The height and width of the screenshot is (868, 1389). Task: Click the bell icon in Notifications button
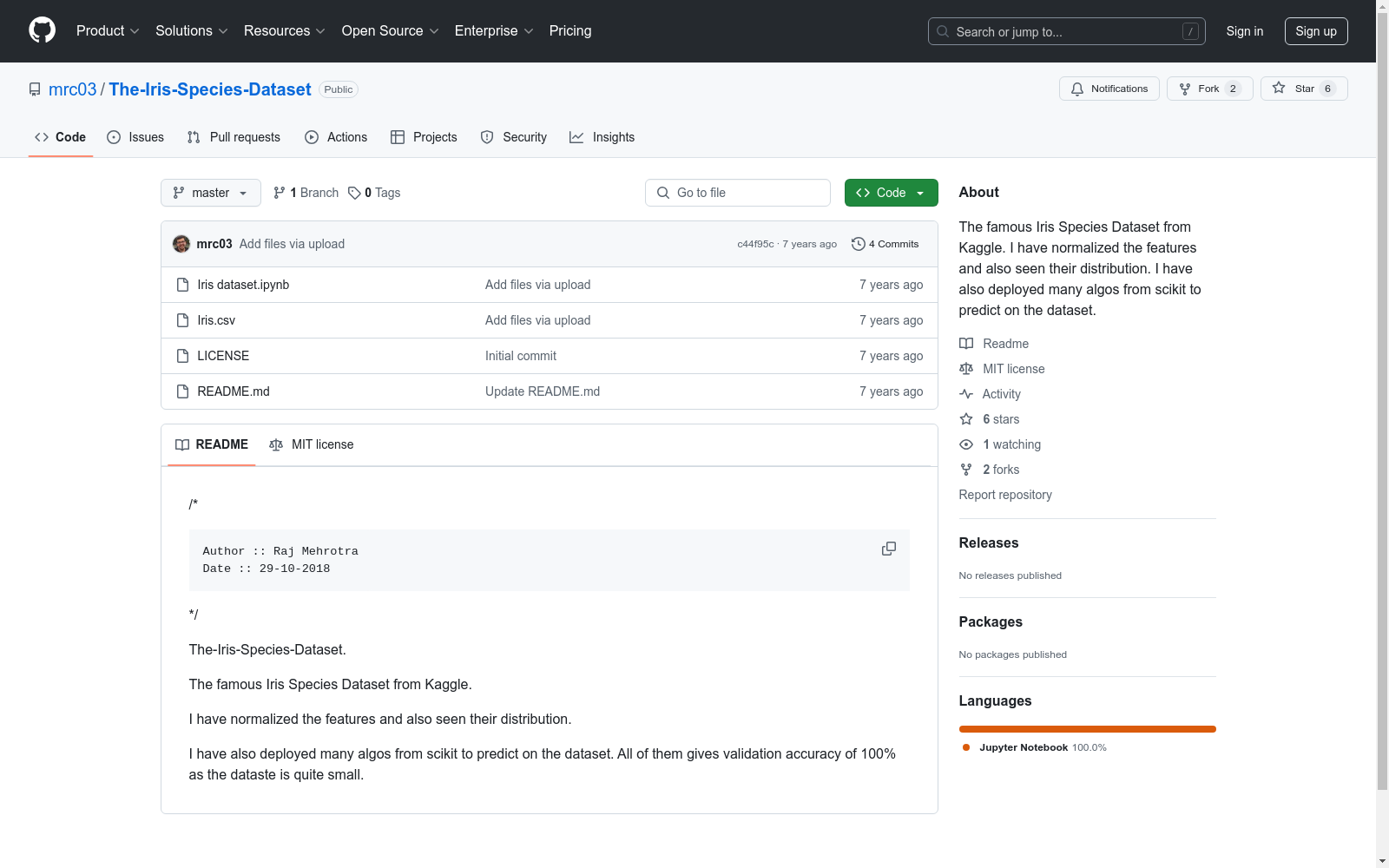(1077, 89)
